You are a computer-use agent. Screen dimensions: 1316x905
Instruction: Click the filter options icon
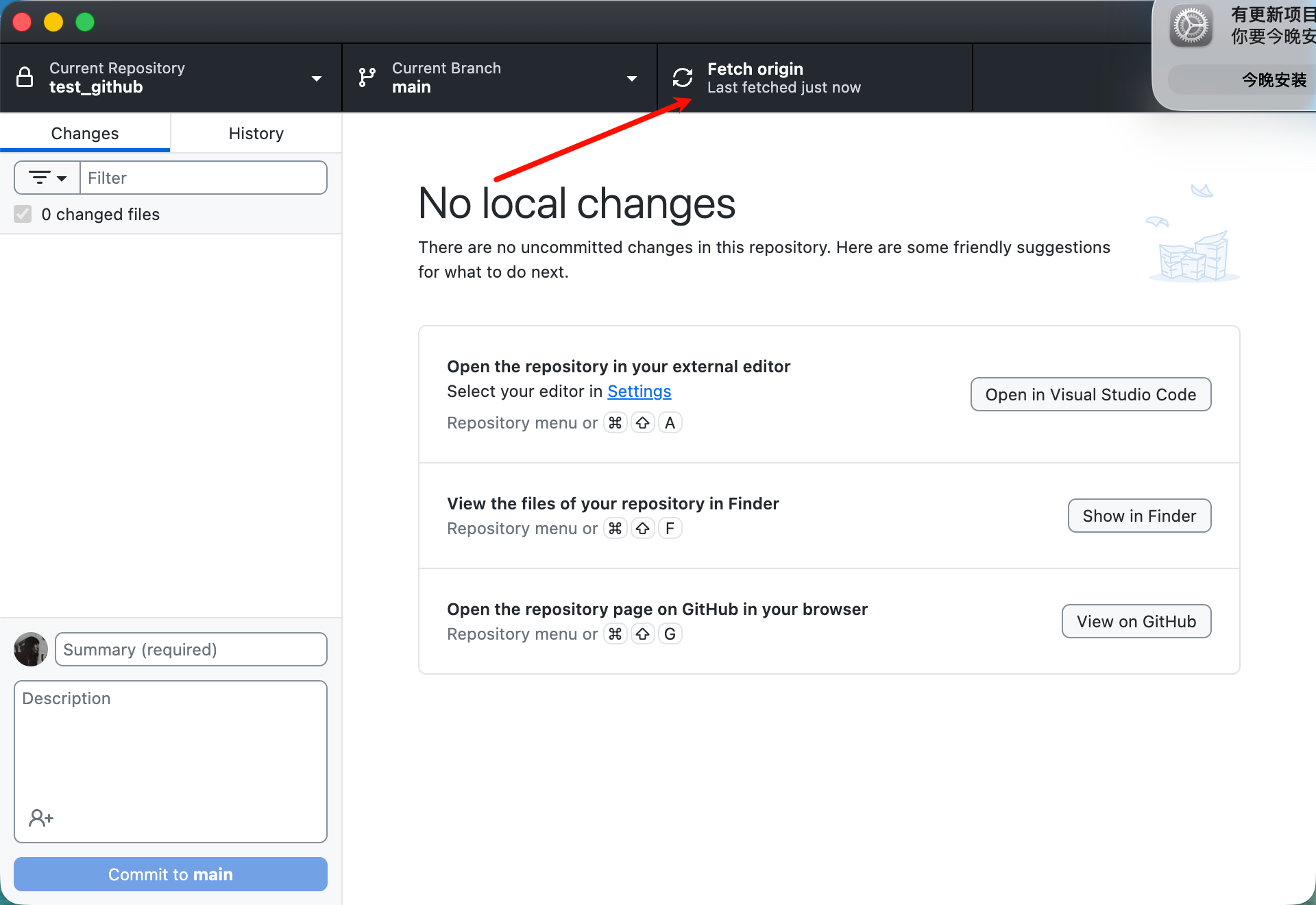[40, 178]
